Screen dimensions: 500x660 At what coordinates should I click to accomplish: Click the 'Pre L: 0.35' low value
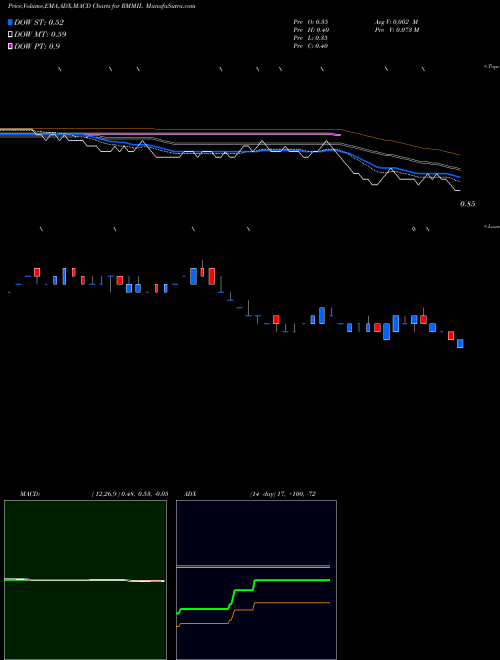pyautogui.click(x=311, y=38)
